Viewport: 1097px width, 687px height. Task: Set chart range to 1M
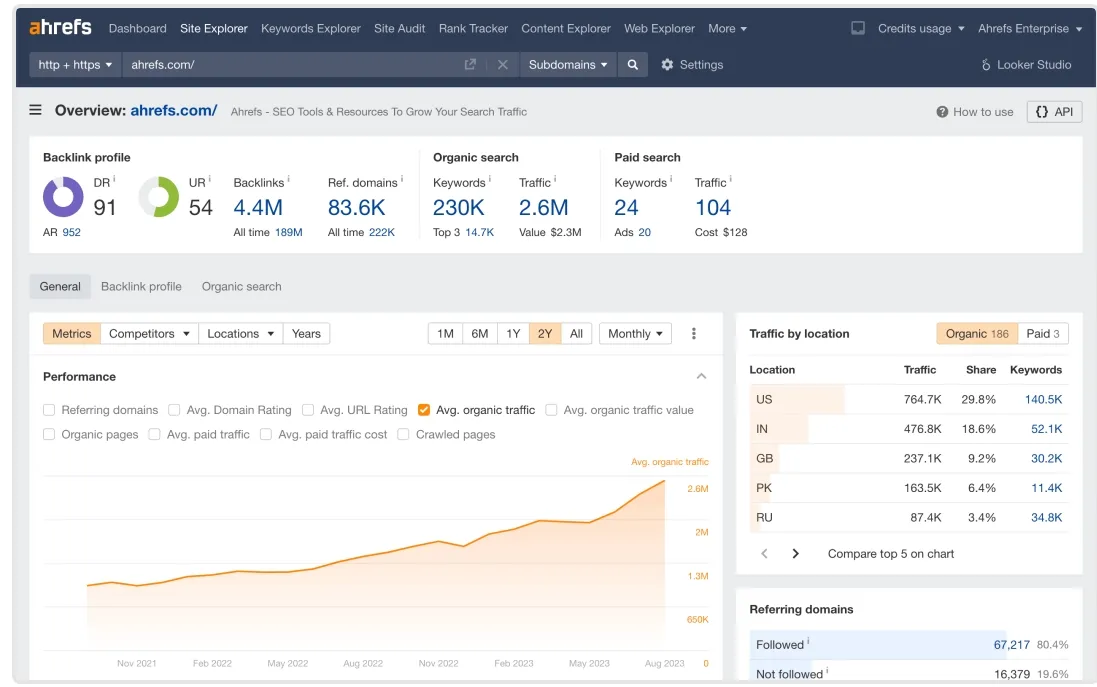pyautogui.click(x=445, y=334)
